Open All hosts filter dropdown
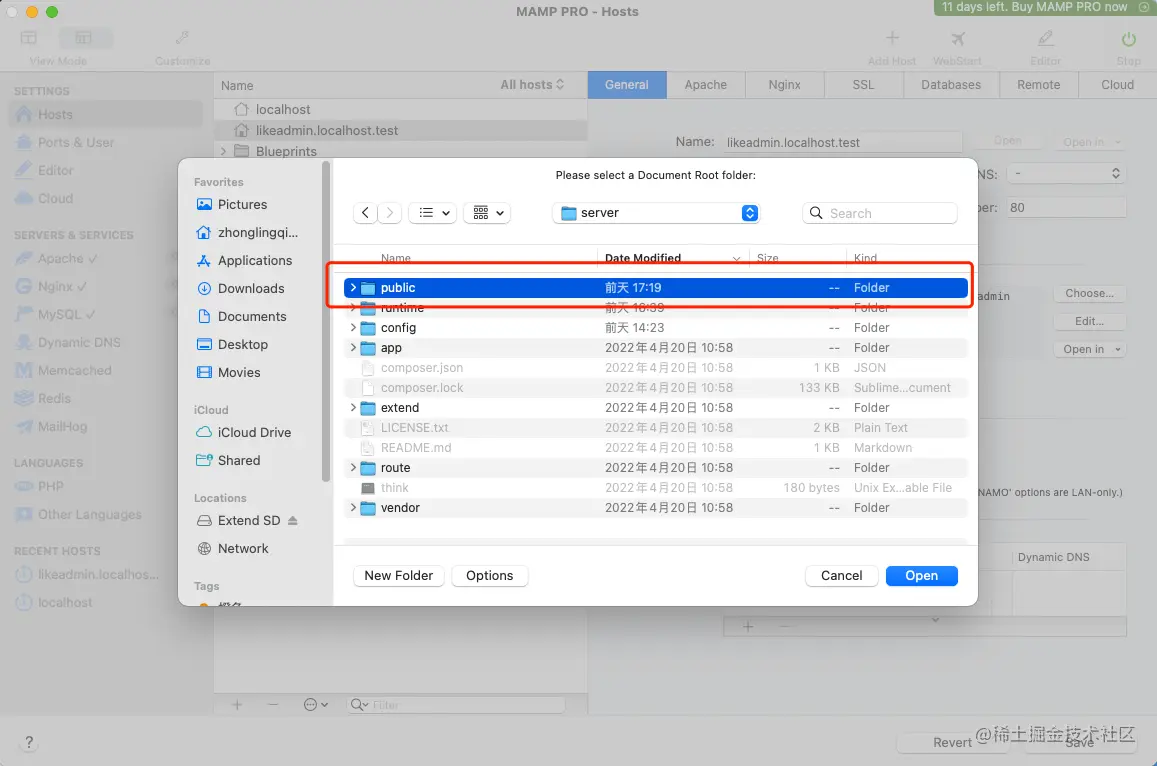The image size is (1157, 766). 532,85
